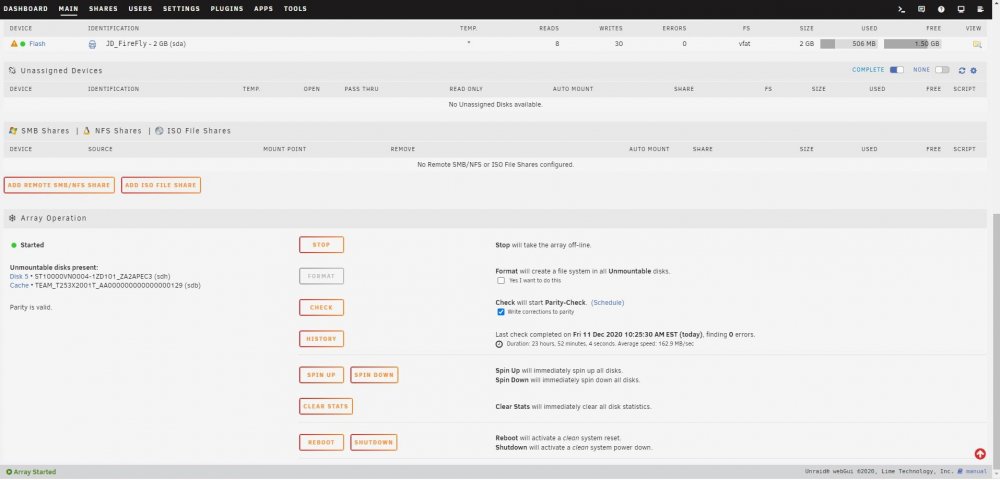Click the vfat filesystem cell
Screen dimensions: 1000x480
744,44
